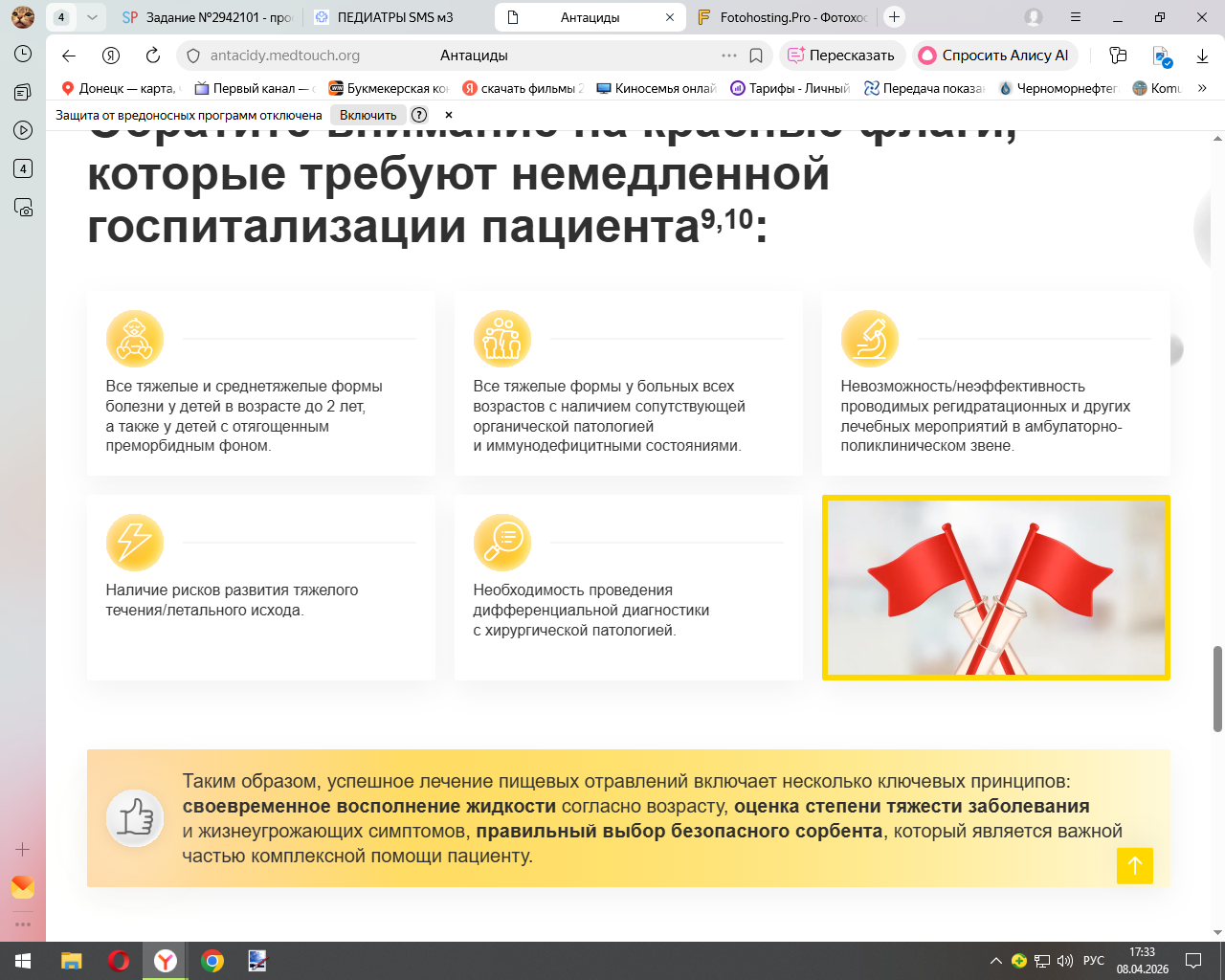Go back using the back arrow
The width and height of the screenshot is (1225, 980).
pyautogui.click(x=68, y=56)
